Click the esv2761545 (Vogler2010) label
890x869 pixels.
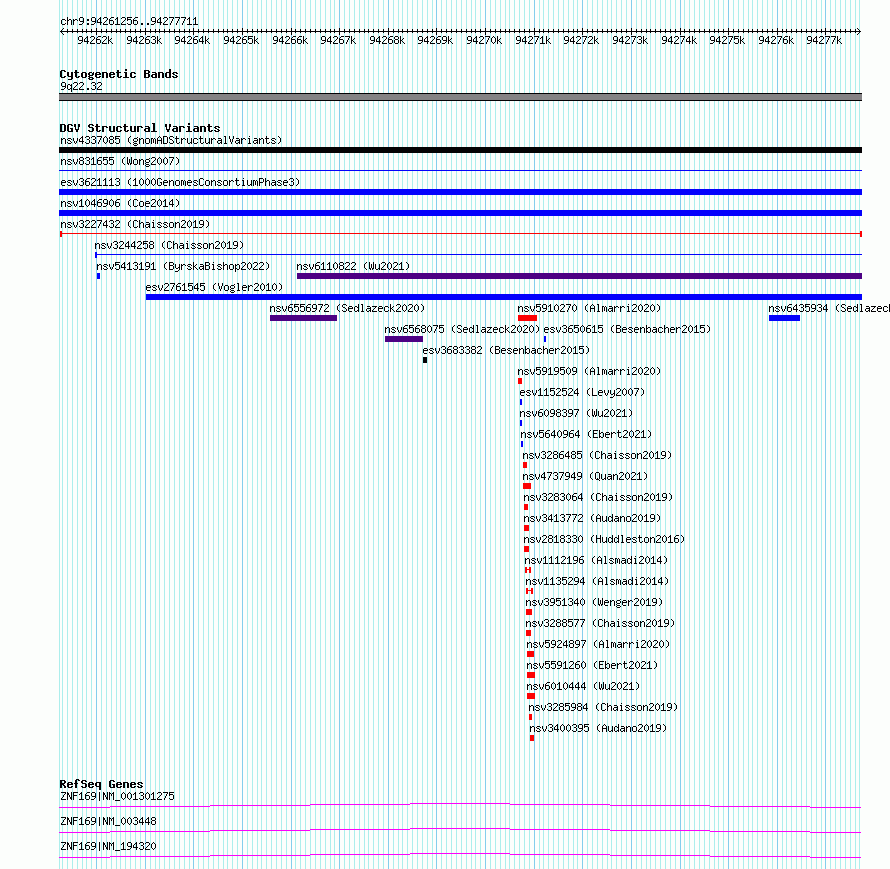coord(214,287)
